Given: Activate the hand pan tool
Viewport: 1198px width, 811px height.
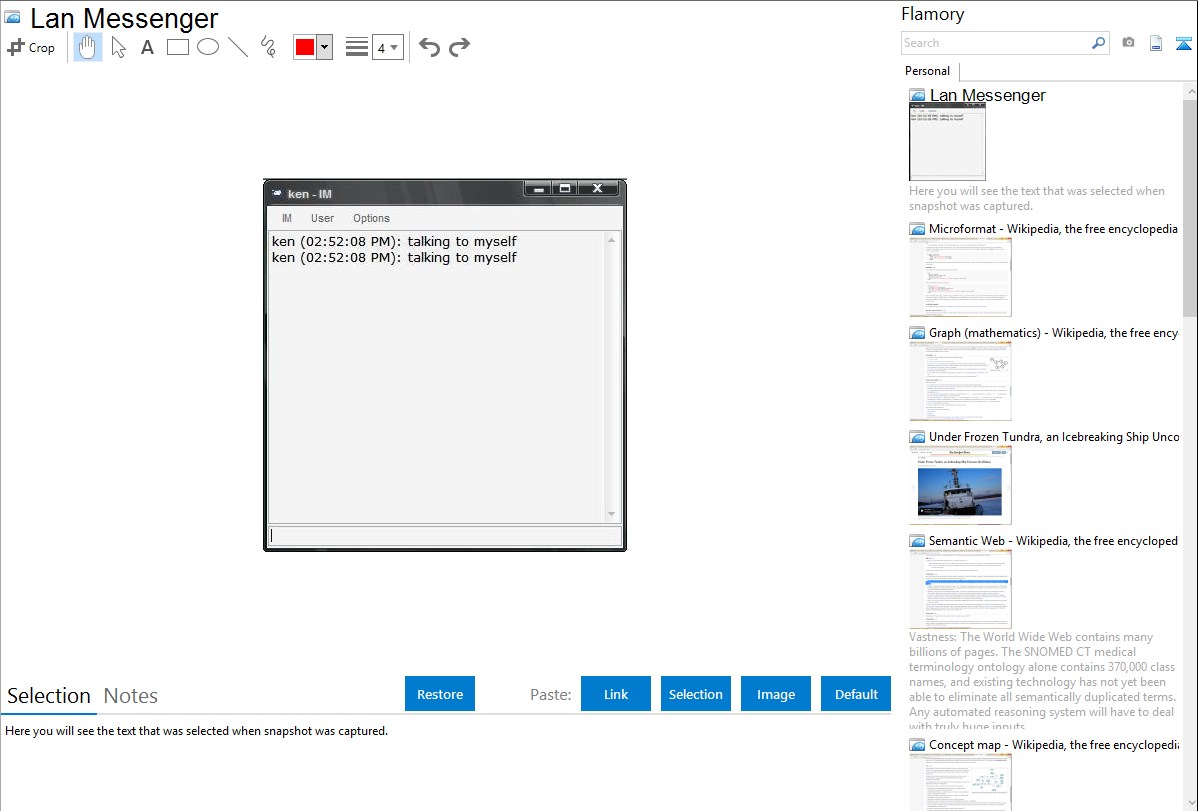Looking at the screenshot, I should [88, 47].
